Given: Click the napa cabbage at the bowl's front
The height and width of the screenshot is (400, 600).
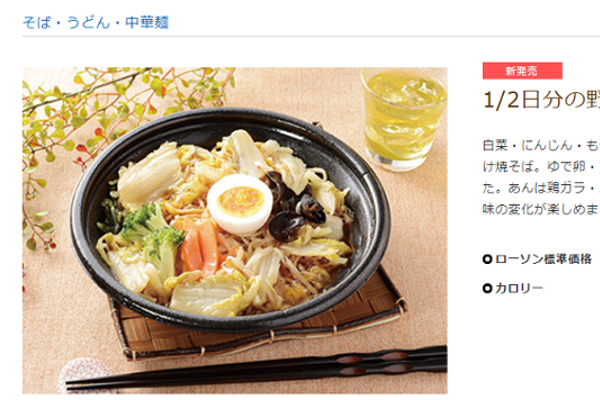Looking at the screenshot, I should click(209, 295).
